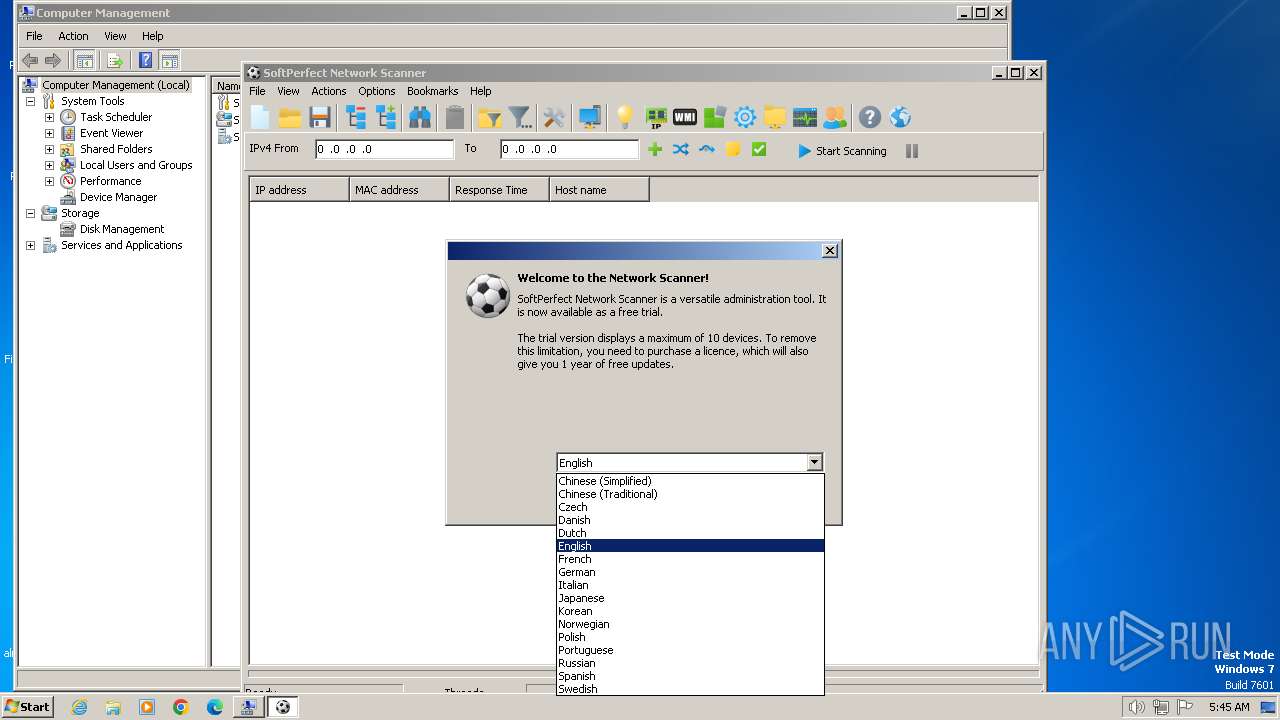Viewport: 1280px width, 720px height.
Task: Expand Event Viewer tree node
Action: click(49, 133)
